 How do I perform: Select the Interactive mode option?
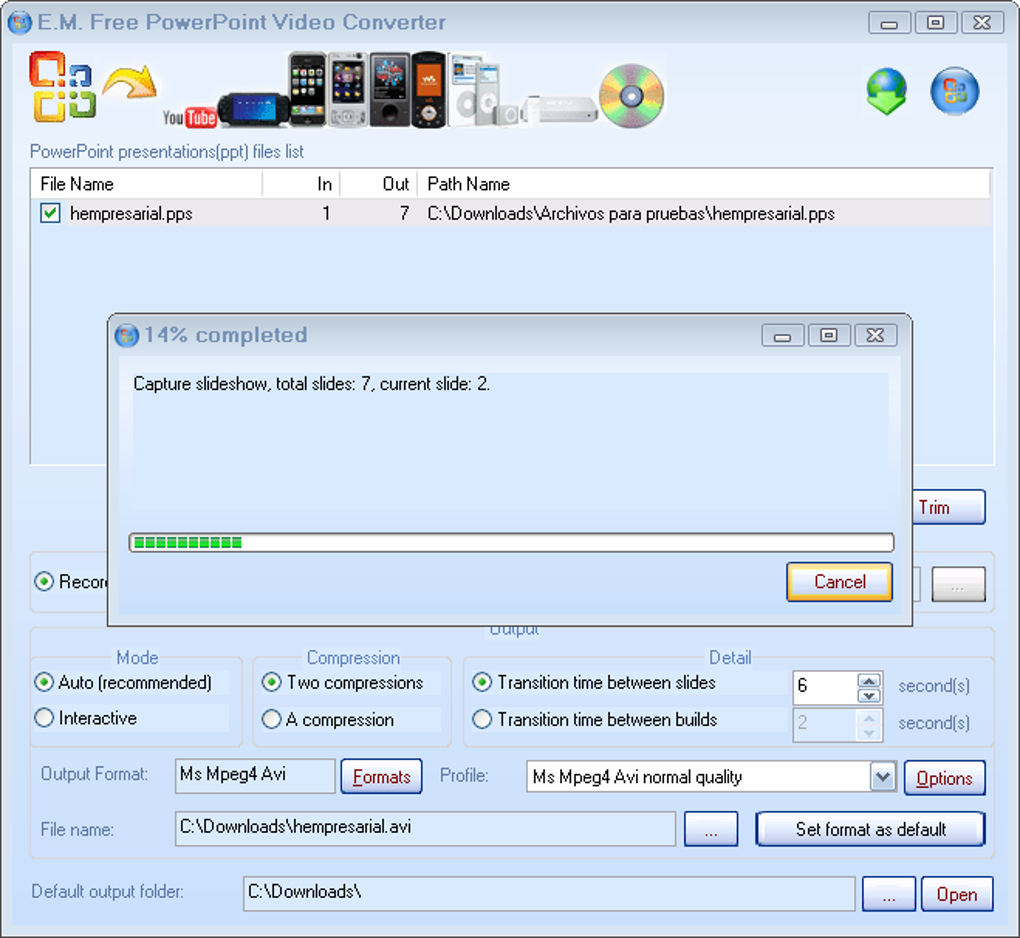pyautogui.click(x=44, y=718)
